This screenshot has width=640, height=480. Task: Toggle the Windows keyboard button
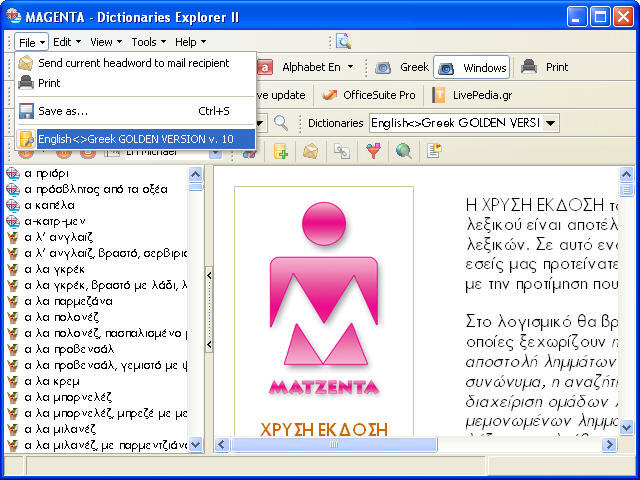click(472, 67)
